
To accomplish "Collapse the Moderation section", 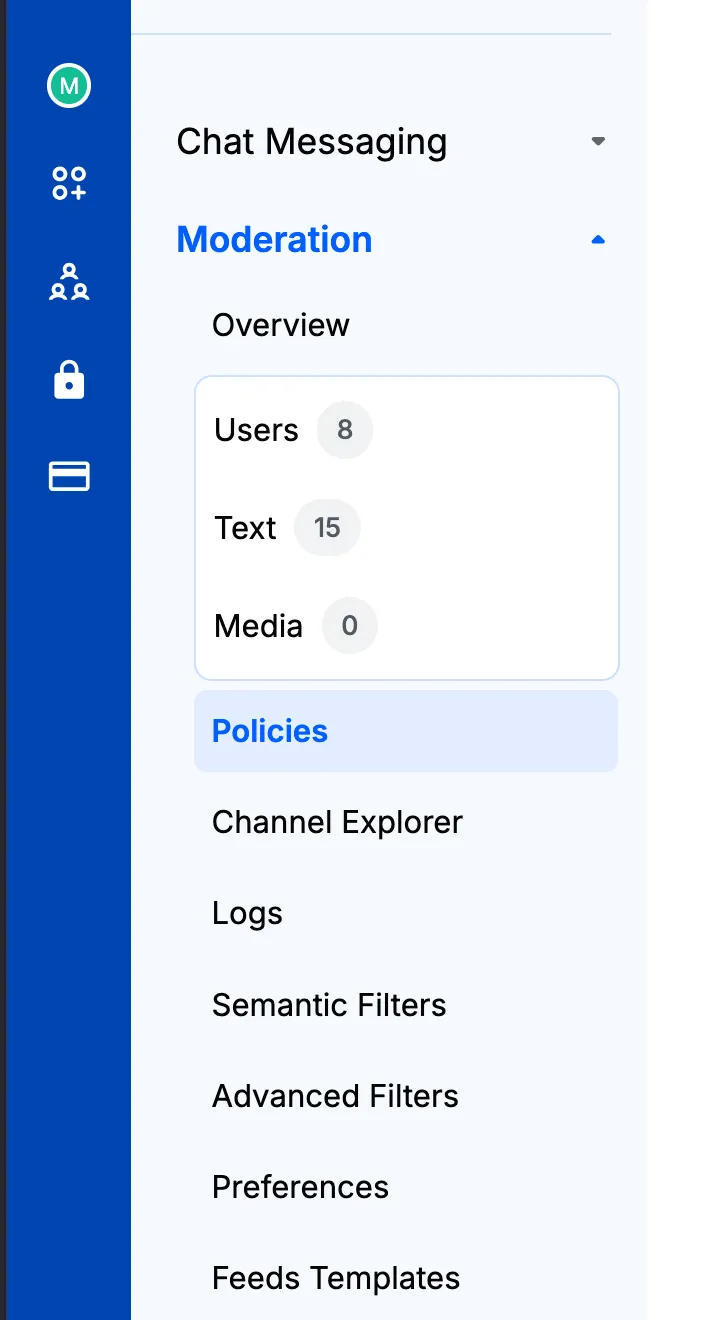I will click(597, 239).
